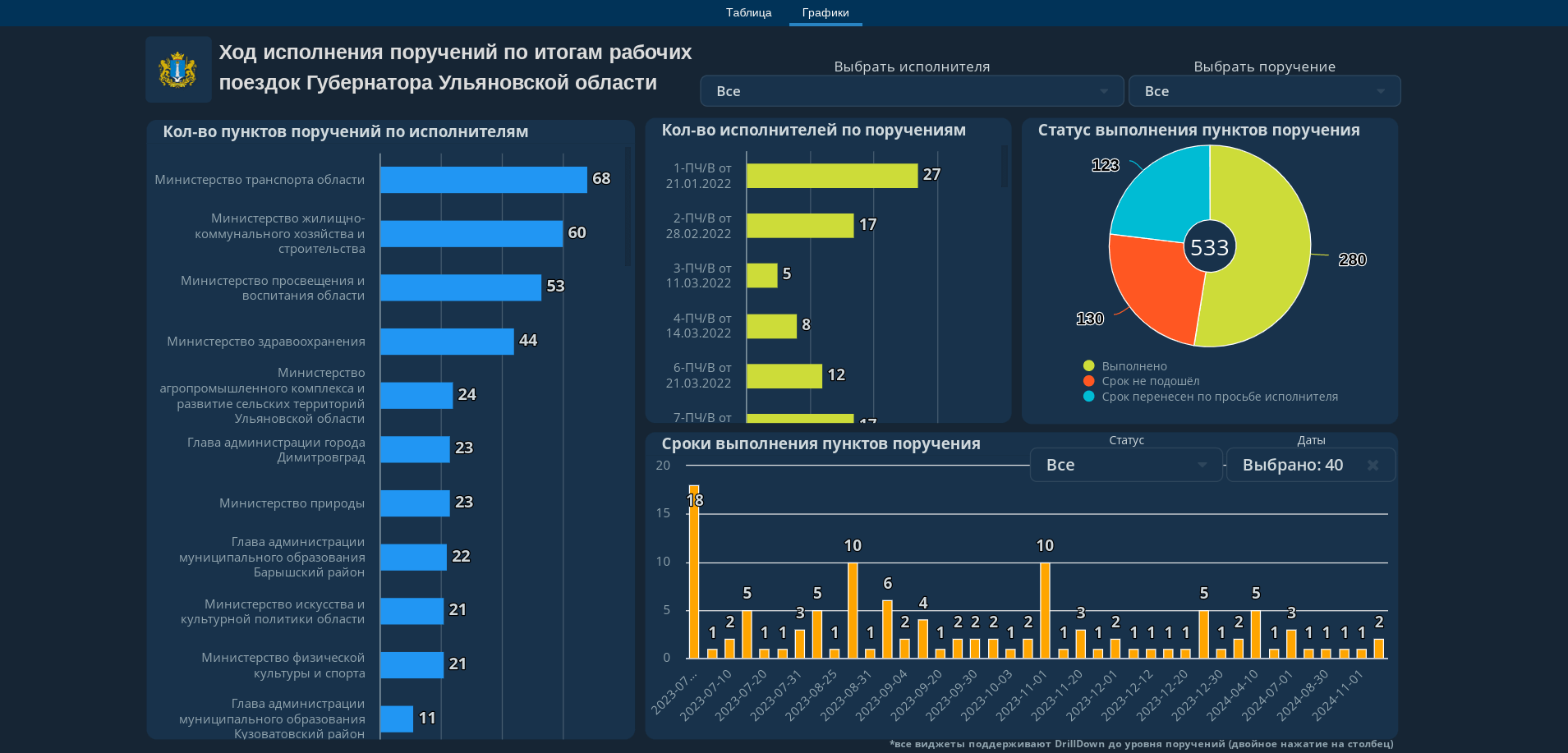Click the 6-ПЧ/В от 21.03.2022 bar
Viewport: 1568px width, 753px height.
point(784,376)
